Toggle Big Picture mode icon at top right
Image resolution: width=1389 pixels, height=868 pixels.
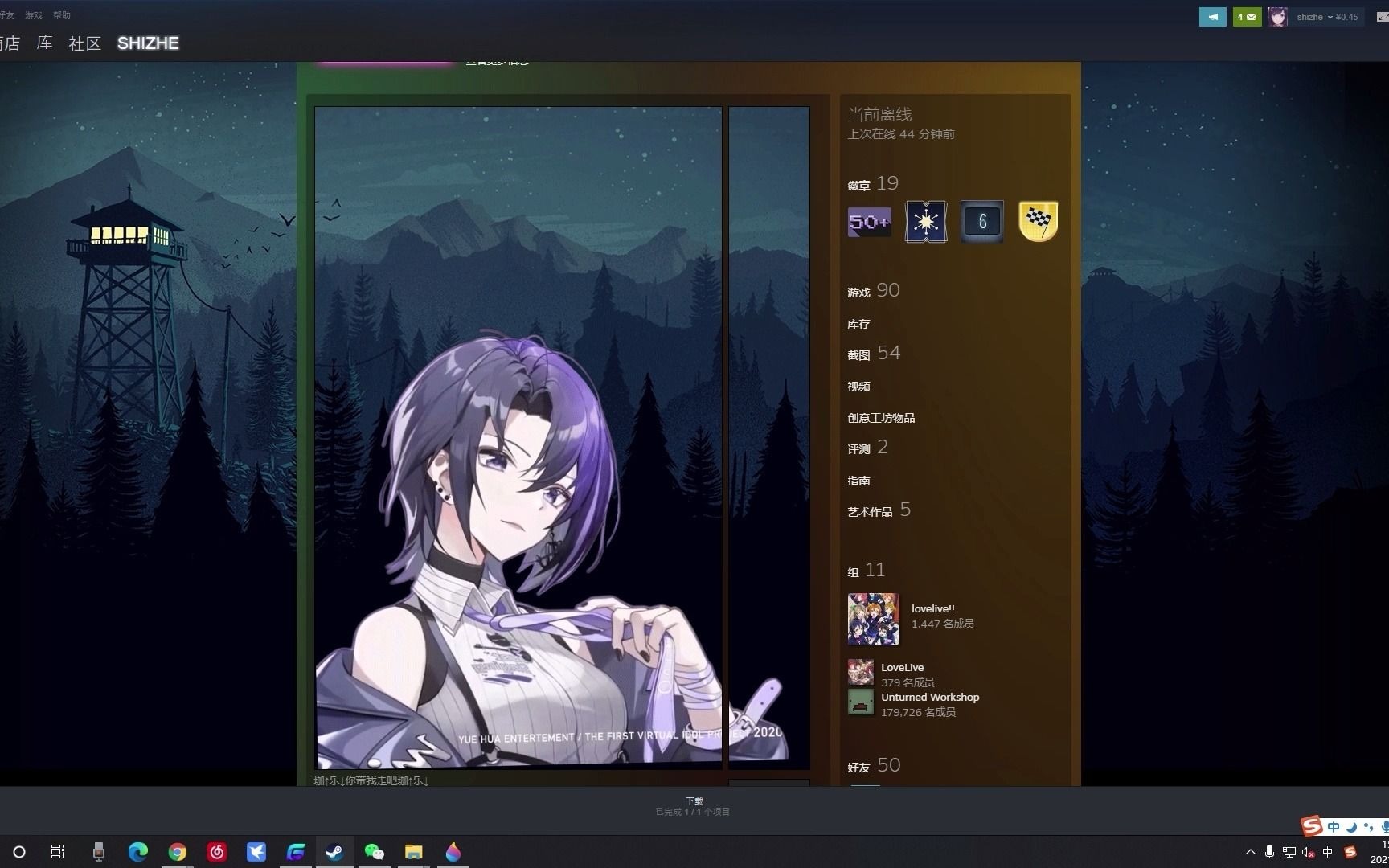(1383, 17)
